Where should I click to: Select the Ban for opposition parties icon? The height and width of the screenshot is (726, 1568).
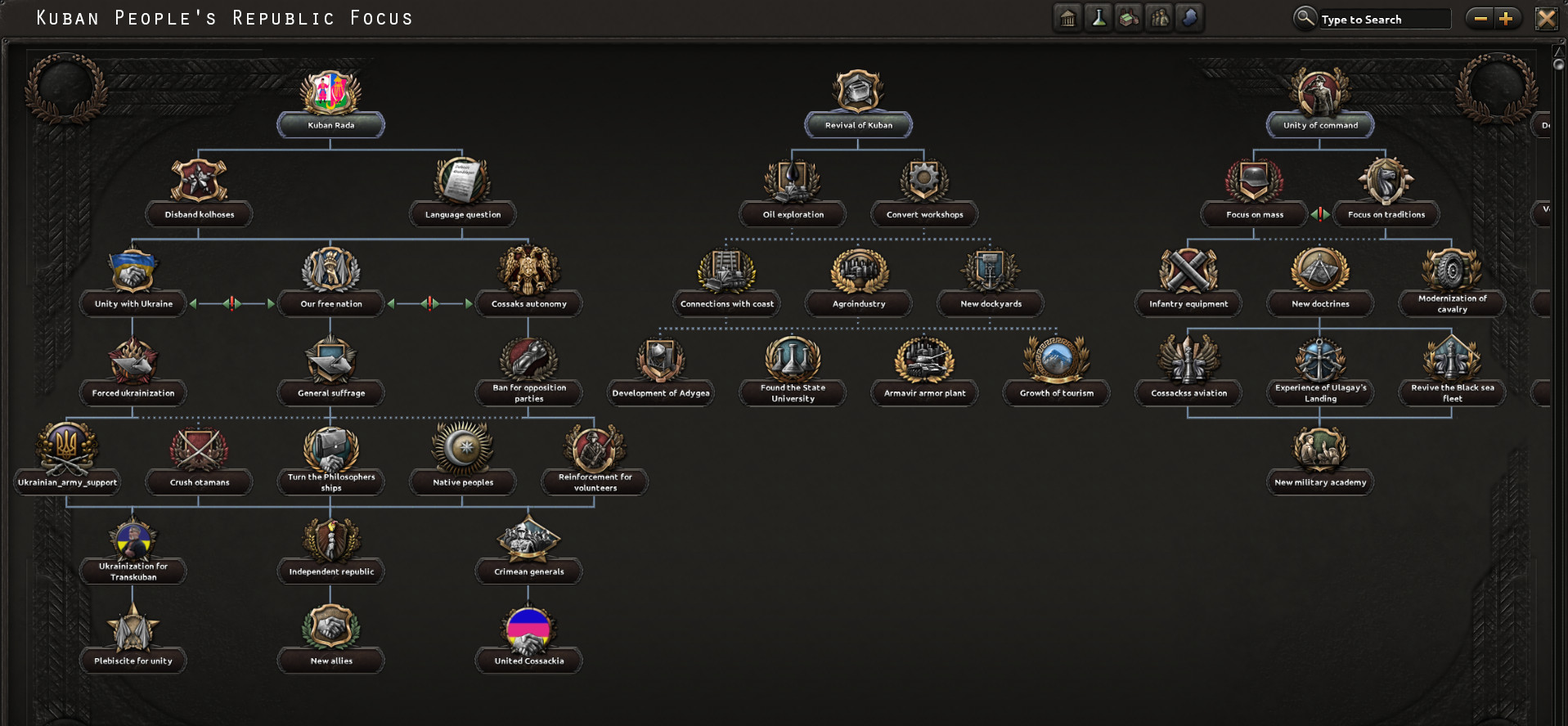pyautogui.click(x=528, y=360)
